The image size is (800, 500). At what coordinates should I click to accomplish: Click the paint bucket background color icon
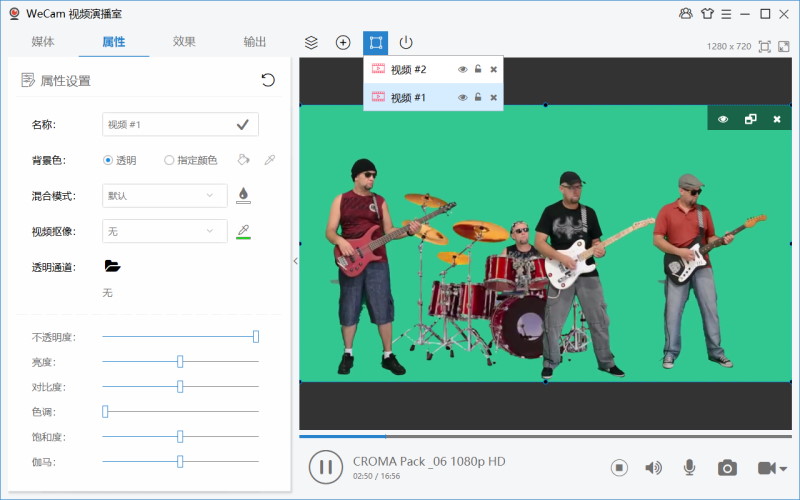[x=243, y=160]
